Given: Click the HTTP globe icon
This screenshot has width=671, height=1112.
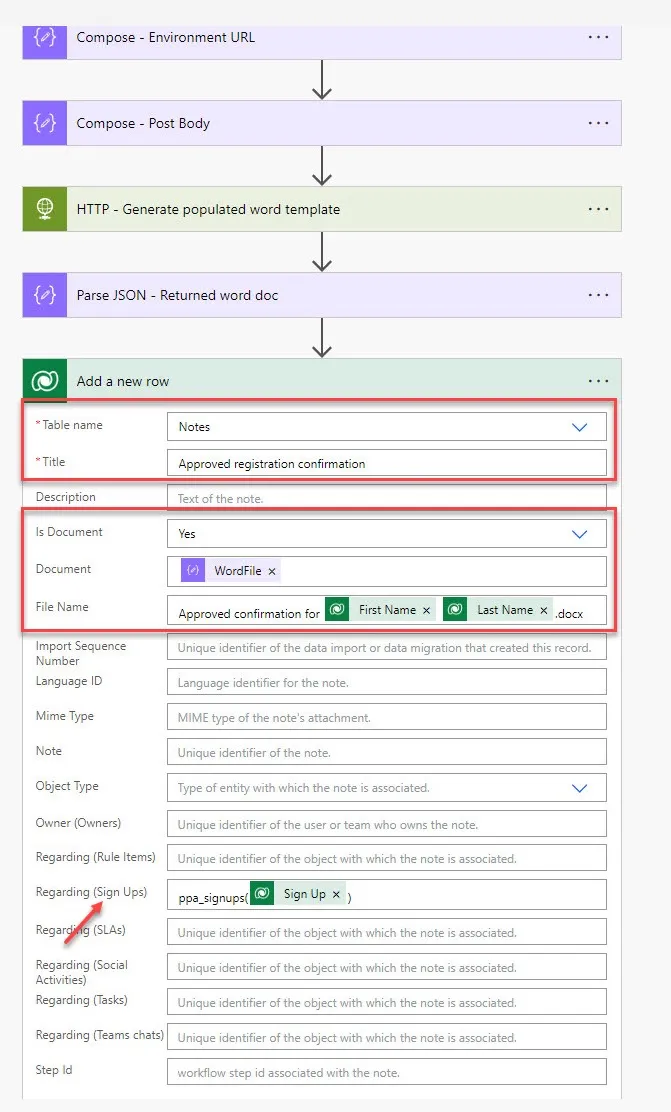Looking at the screenshot, I should click(45, 208).
